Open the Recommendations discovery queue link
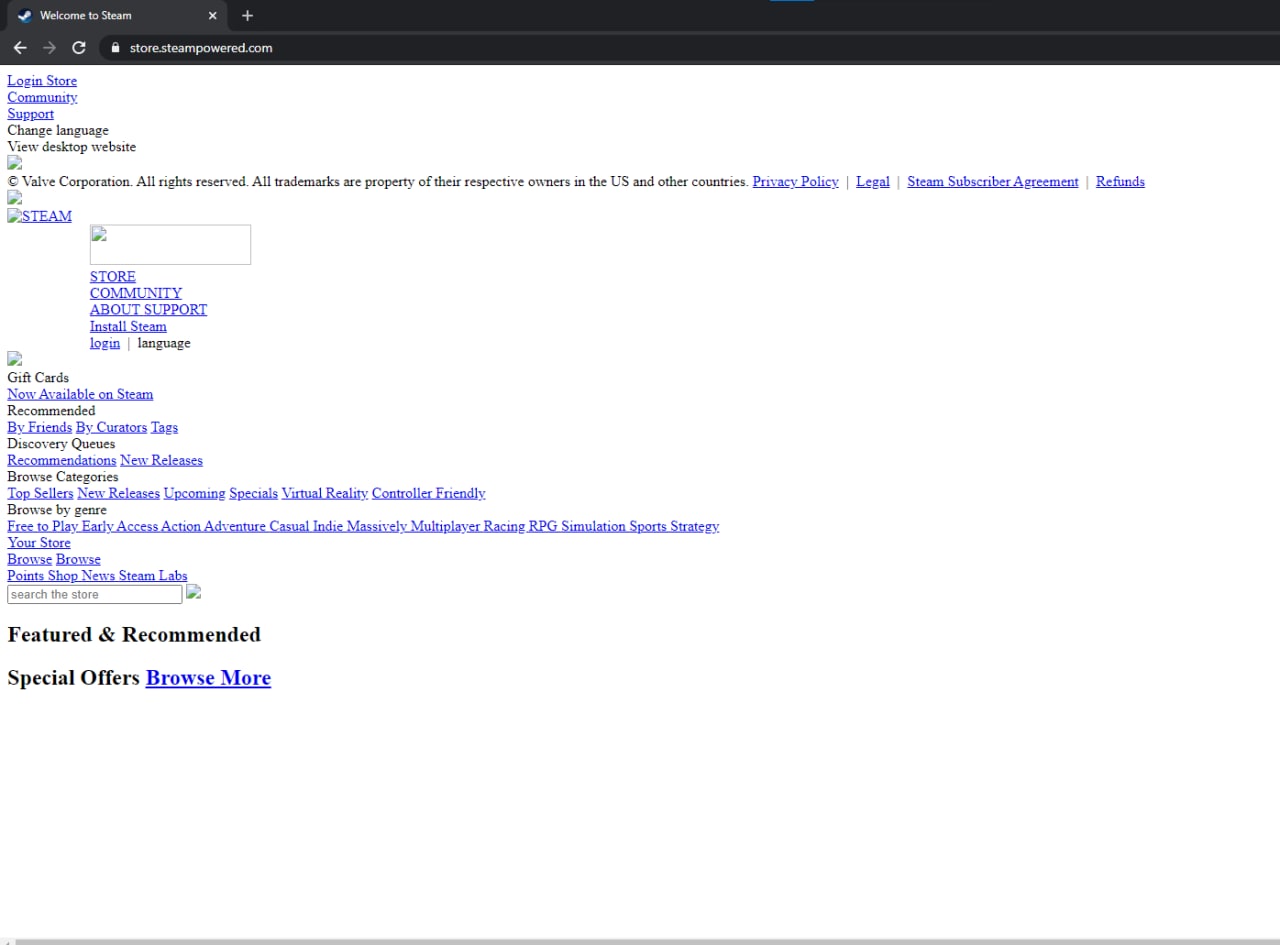The height and width of the screenshot is (945, 1280). pyautogui.click(x=62, y=460)
